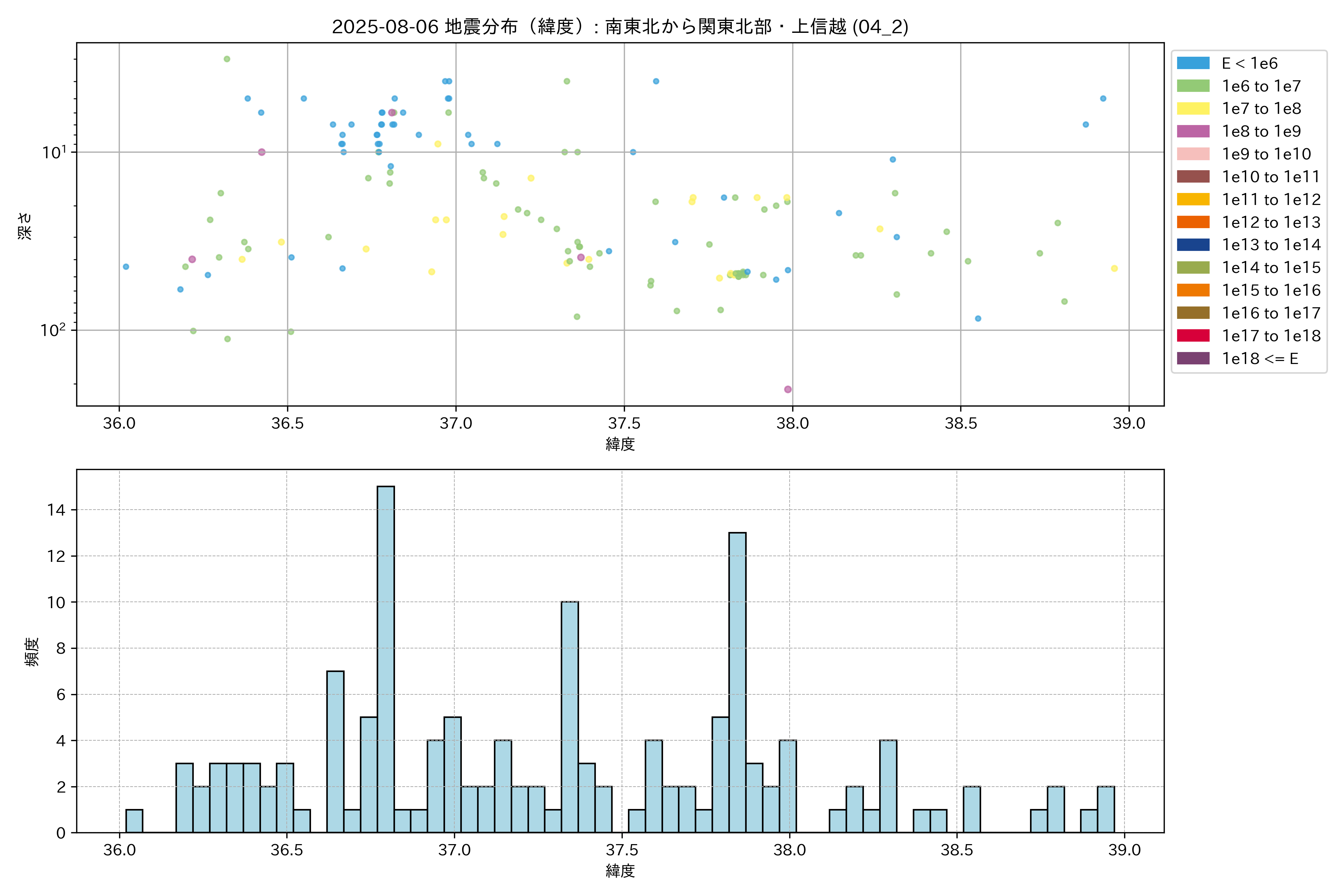Click the 緯度 label under the scatter plot
The image size is (1344, 896).
coord(620,444)
